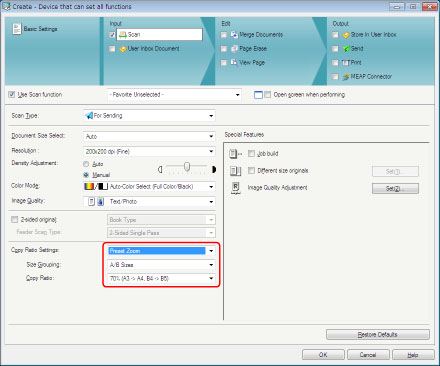
Task: Select the Auto density radio button
Action: [86, 164]
